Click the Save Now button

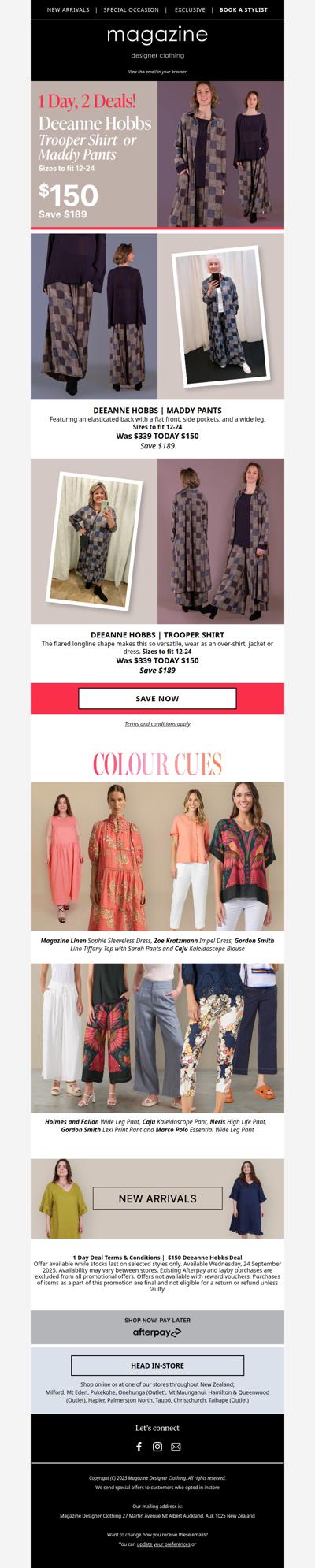click(x=157, y=699)
